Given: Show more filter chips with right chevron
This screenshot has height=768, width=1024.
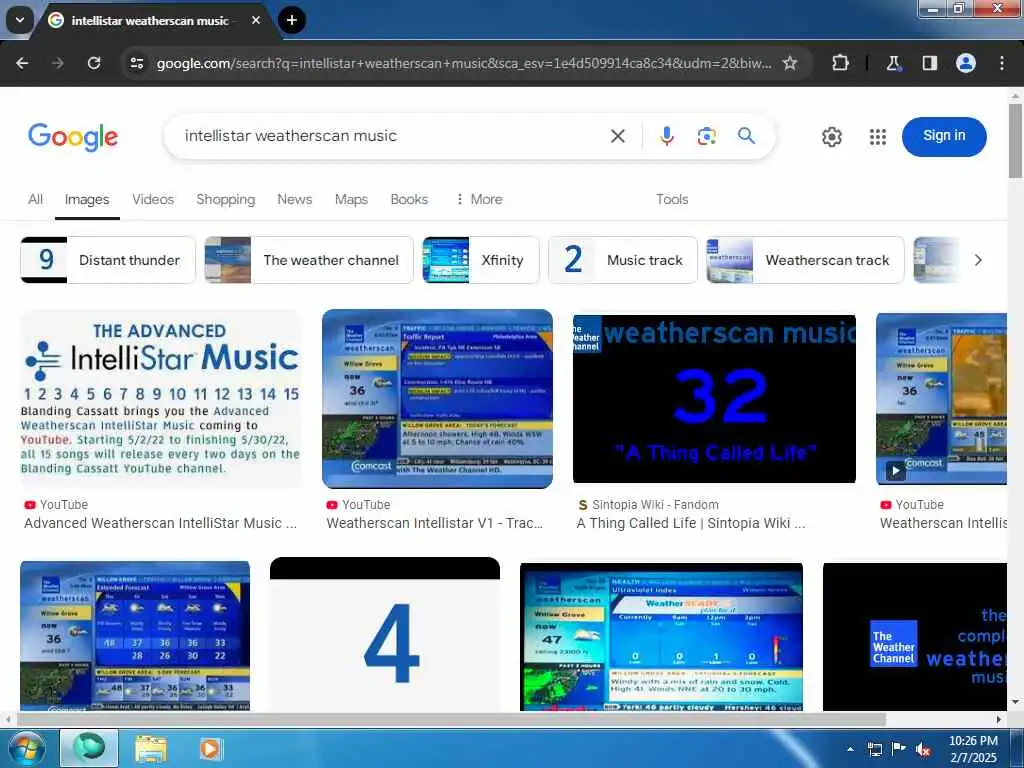Looking at the screenshot, I should click(978, 260).
